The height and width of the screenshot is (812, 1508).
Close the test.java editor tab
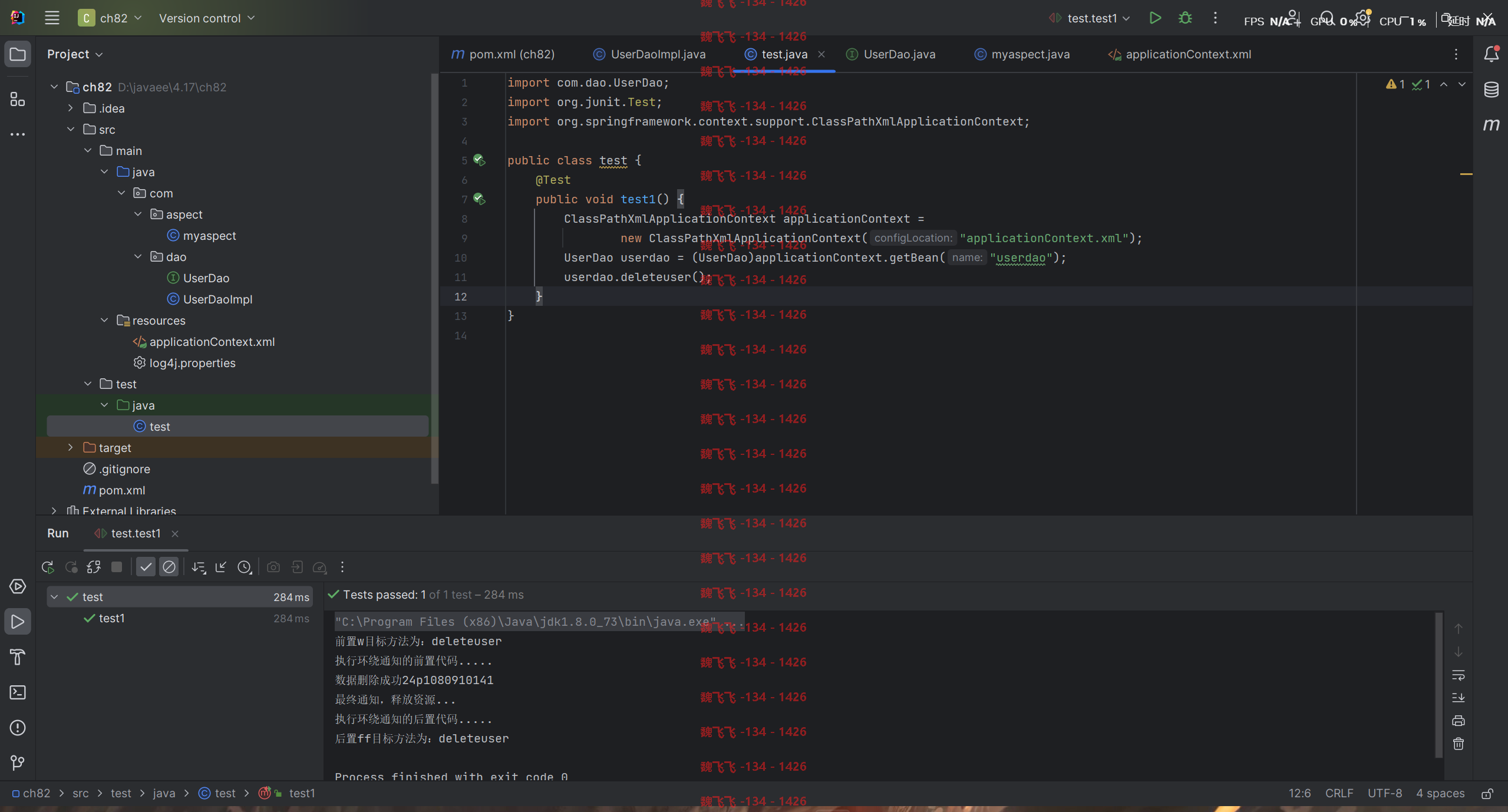pyautogui.click(x=821, y=54)
